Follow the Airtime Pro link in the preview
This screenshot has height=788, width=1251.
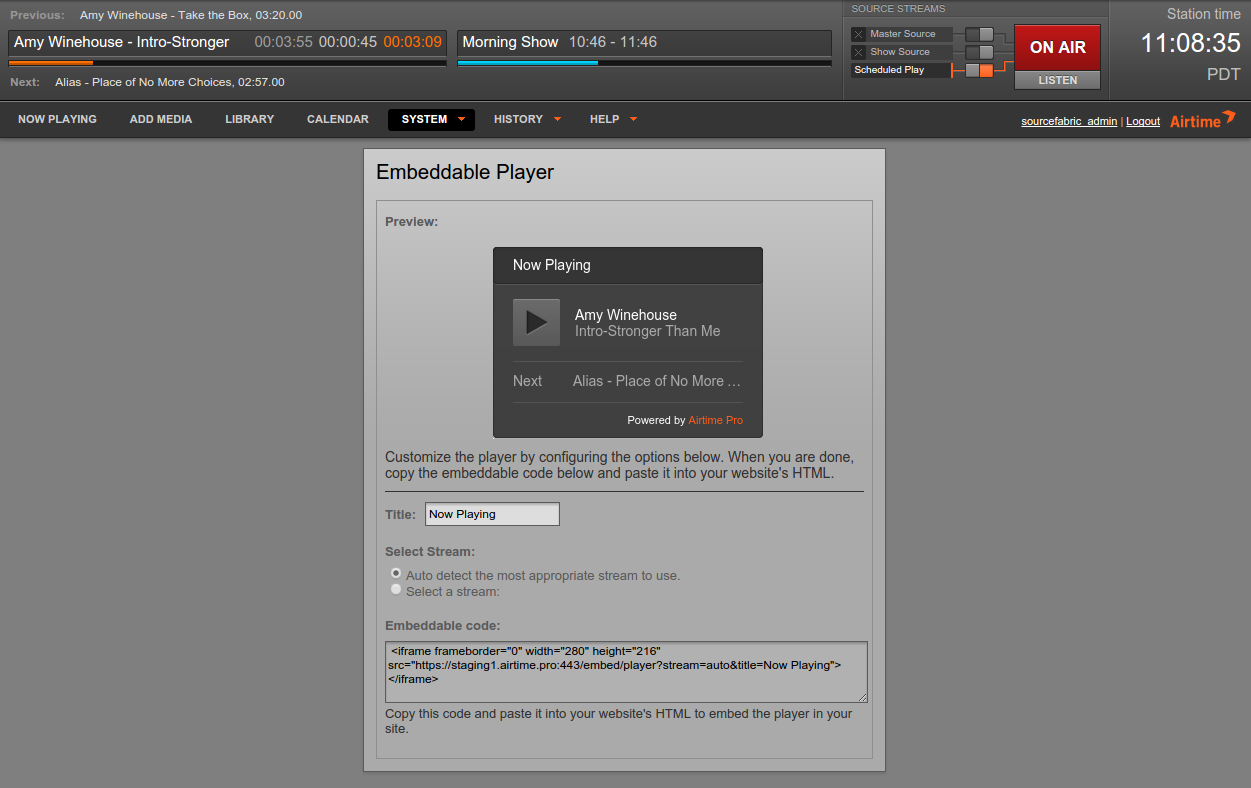tap(715, 420)
